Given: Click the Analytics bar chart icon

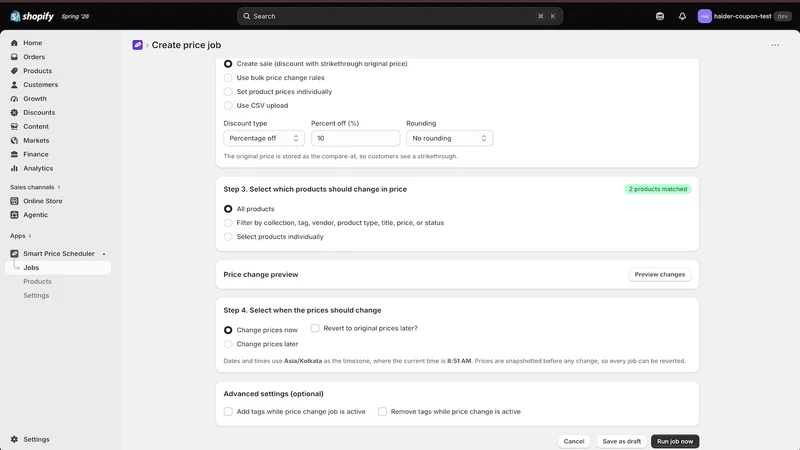Looking at the screenshot, I should pos(14,168).
